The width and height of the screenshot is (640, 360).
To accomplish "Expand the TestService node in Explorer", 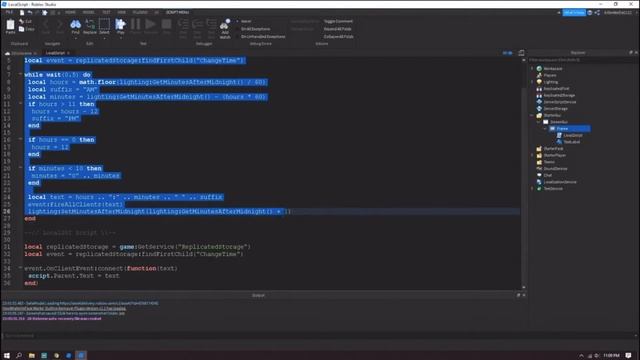I will click(x=532, y=189).
